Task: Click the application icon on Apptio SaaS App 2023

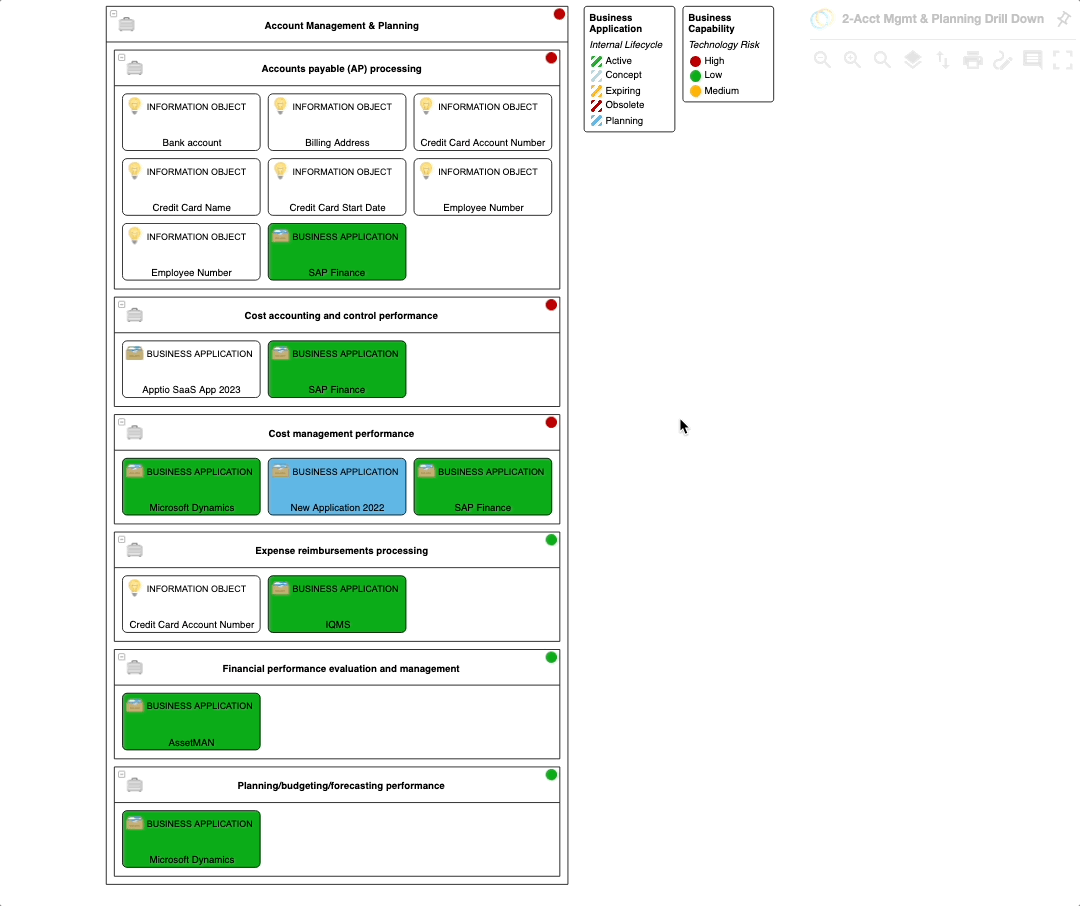Action: [135, 353]
